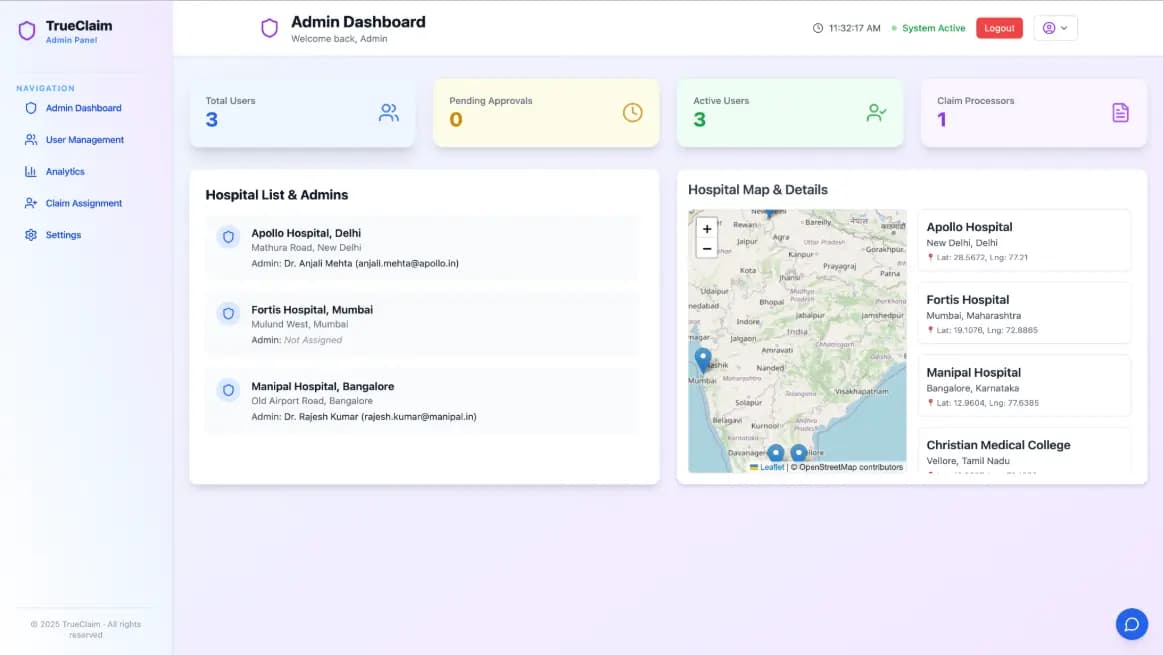Open Settings via the gear icon
1163x655 pixels.
coord(30,234)
